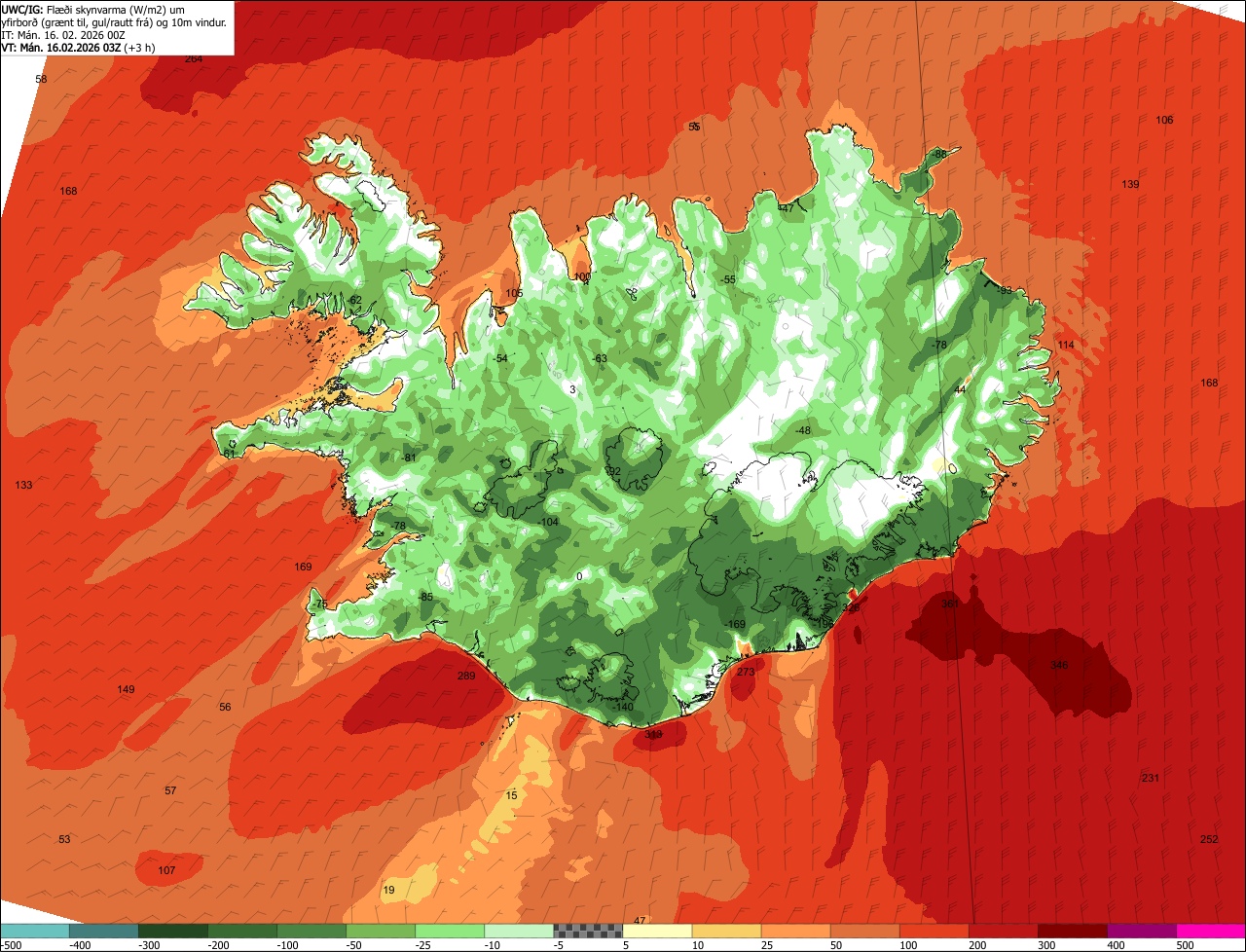Image resolution: width=1246 pixels, height=952 pixels.
Task: Click the palest green legend swatch from -10 to -5
Action: (519, 931)
